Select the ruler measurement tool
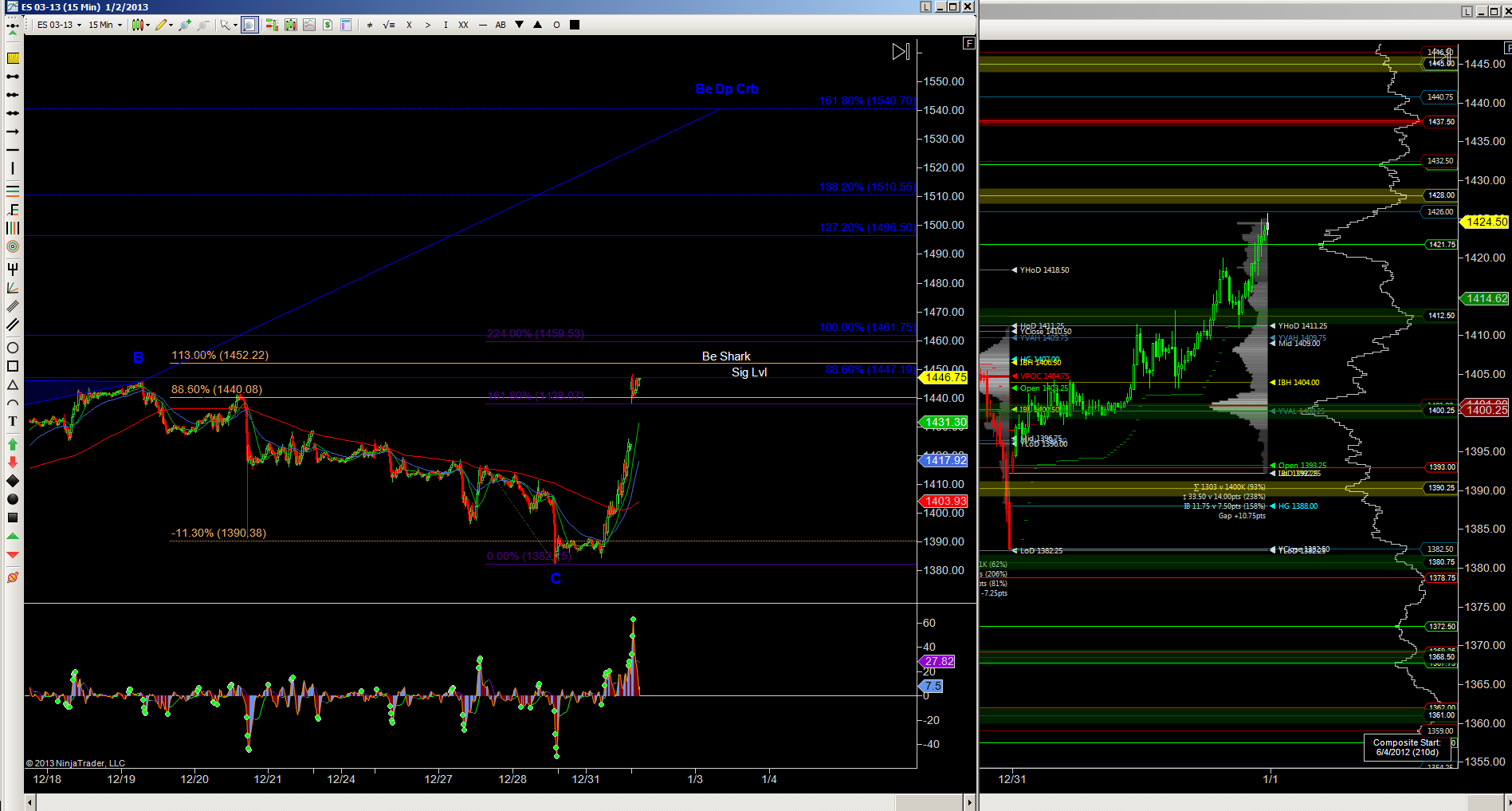Viewport: 1512px width, 811px height. [13, 58]
